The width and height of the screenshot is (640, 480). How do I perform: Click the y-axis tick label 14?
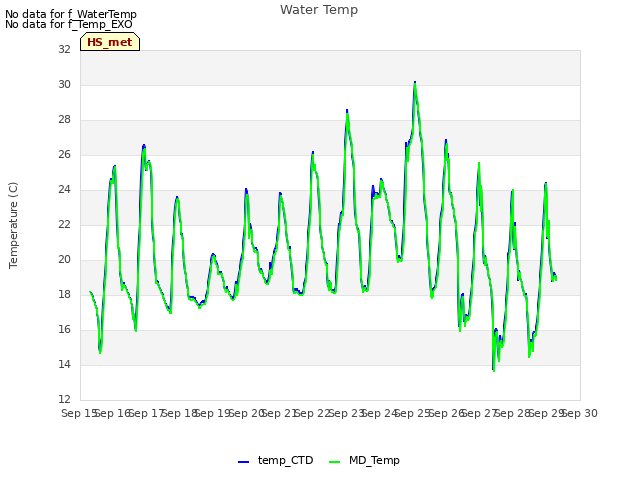[x=64, y=364]
